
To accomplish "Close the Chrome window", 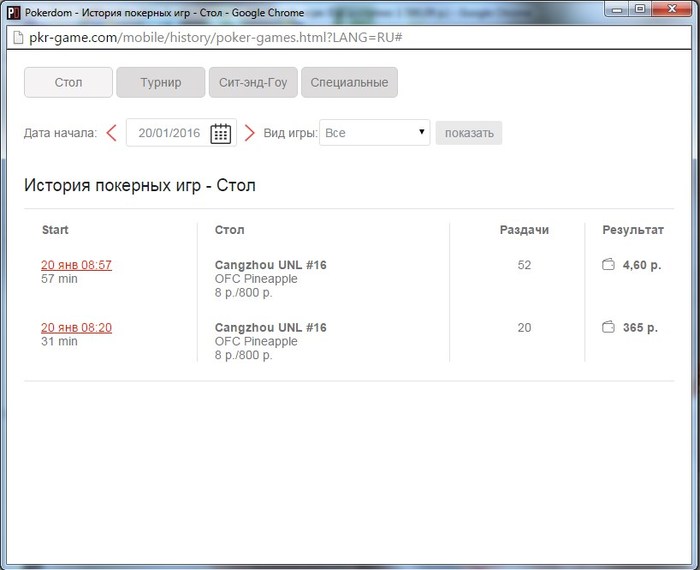I will (x=672, y=9).
